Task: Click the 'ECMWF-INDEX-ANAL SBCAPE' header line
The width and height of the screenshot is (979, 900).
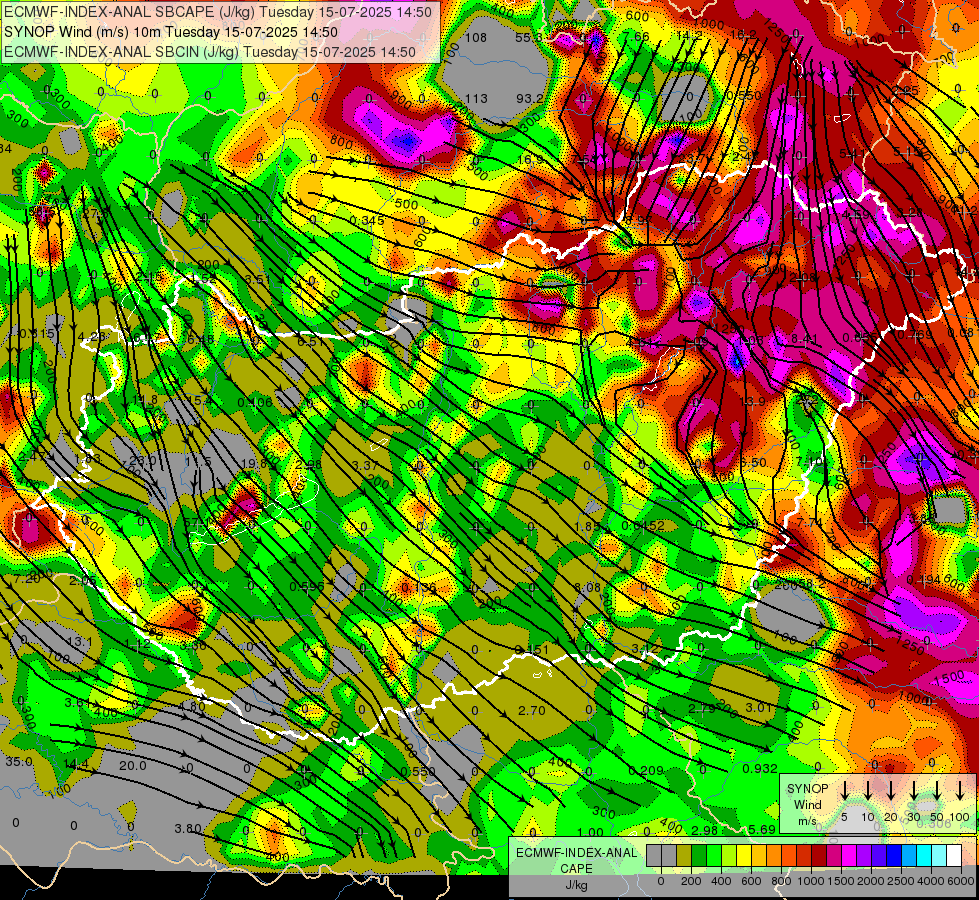Action: tap(217, 12)
